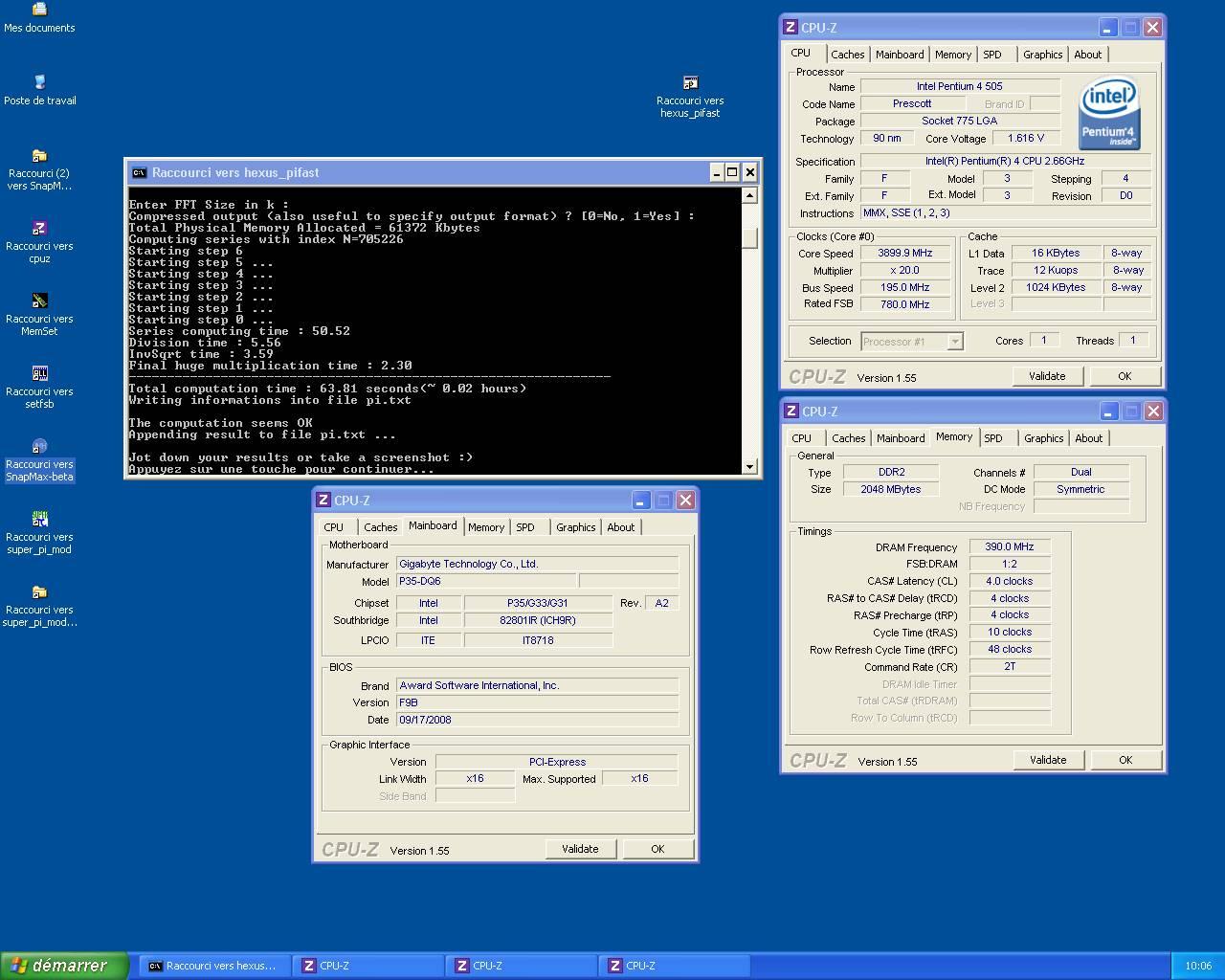Open About tab in Mainboard window
1225x980 pixels.
pos(621,527)
